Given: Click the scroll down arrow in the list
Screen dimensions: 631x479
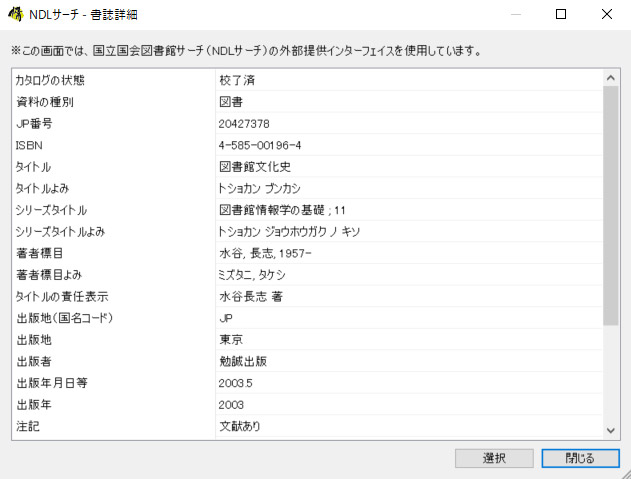Looking at the screenshot, I should pyautogui.click(x=610, y=430).
